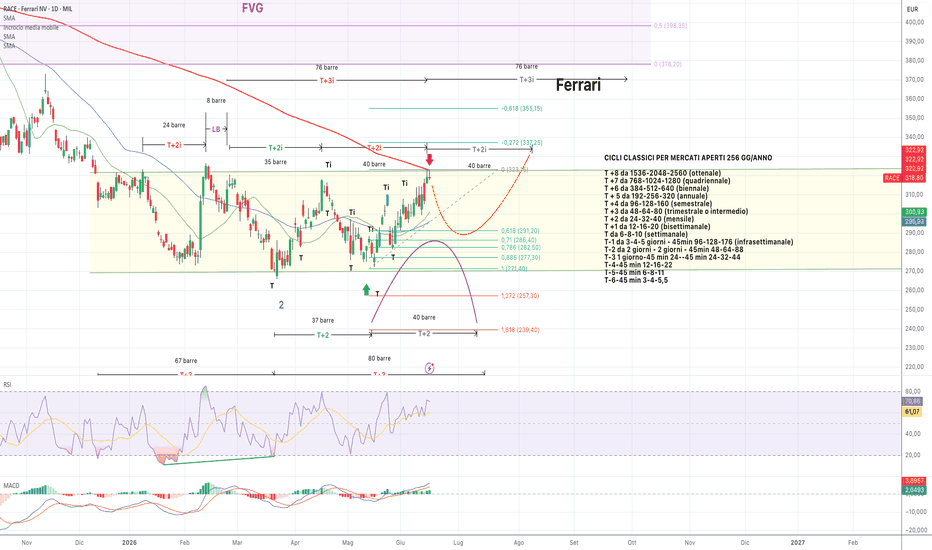This screenshot has height=550, width=932.
Task: Click the Mar time axis label
Action: (237, 543)
